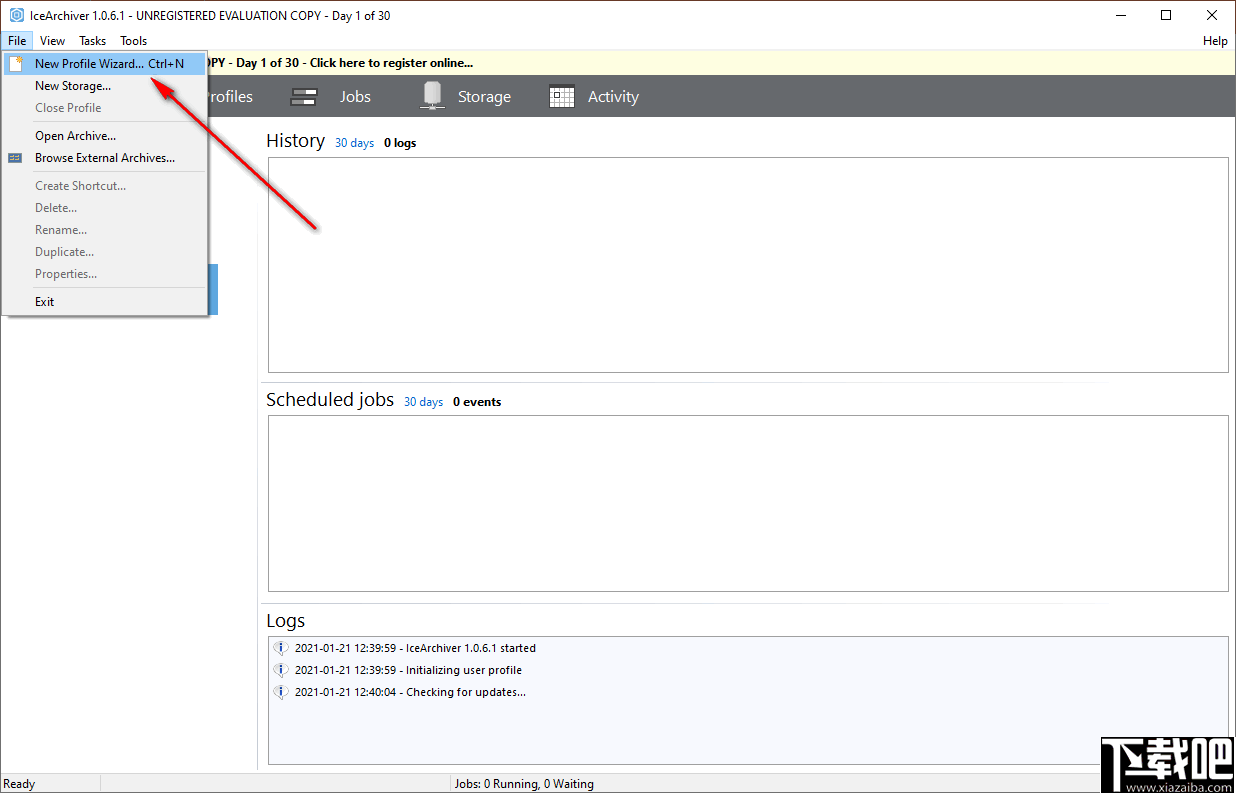Change History 30 days range link
This screenshot has height=793, width=1236.
[x=354, y=143]
